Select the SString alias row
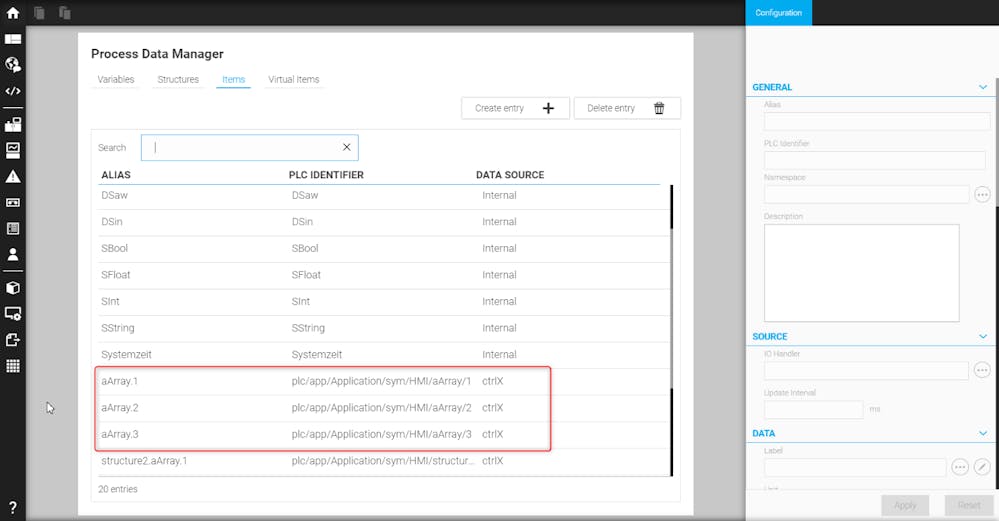Image resolution: width=999 pixels, height=521 pixels. [384, 328]
